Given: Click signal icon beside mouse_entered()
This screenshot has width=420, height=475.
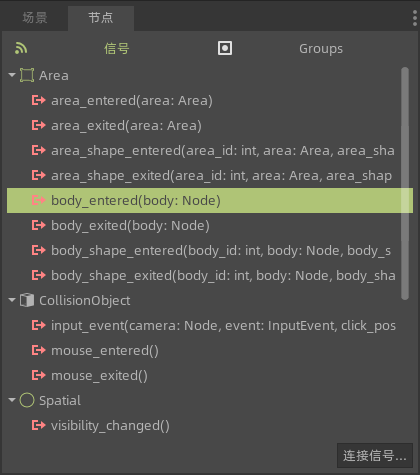Looking at the screenshot, I should tap(38, 350).
